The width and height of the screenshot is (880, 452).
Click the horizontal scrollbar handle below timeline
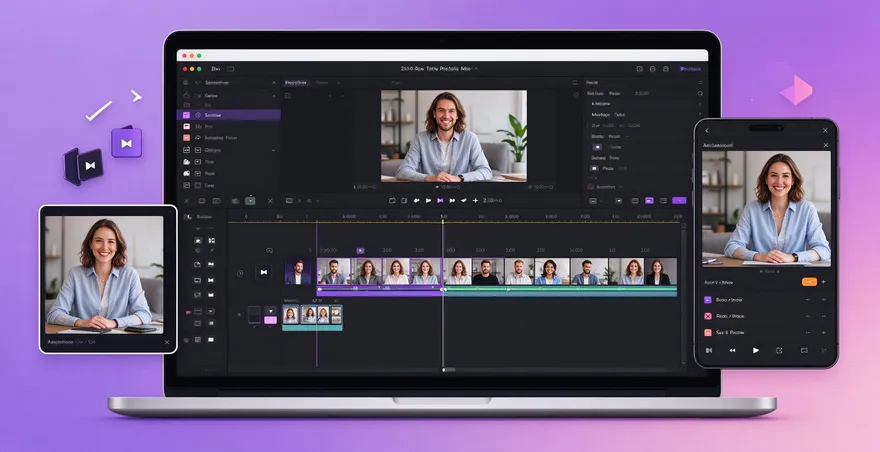pyautogui.click(x=448, y=369)
